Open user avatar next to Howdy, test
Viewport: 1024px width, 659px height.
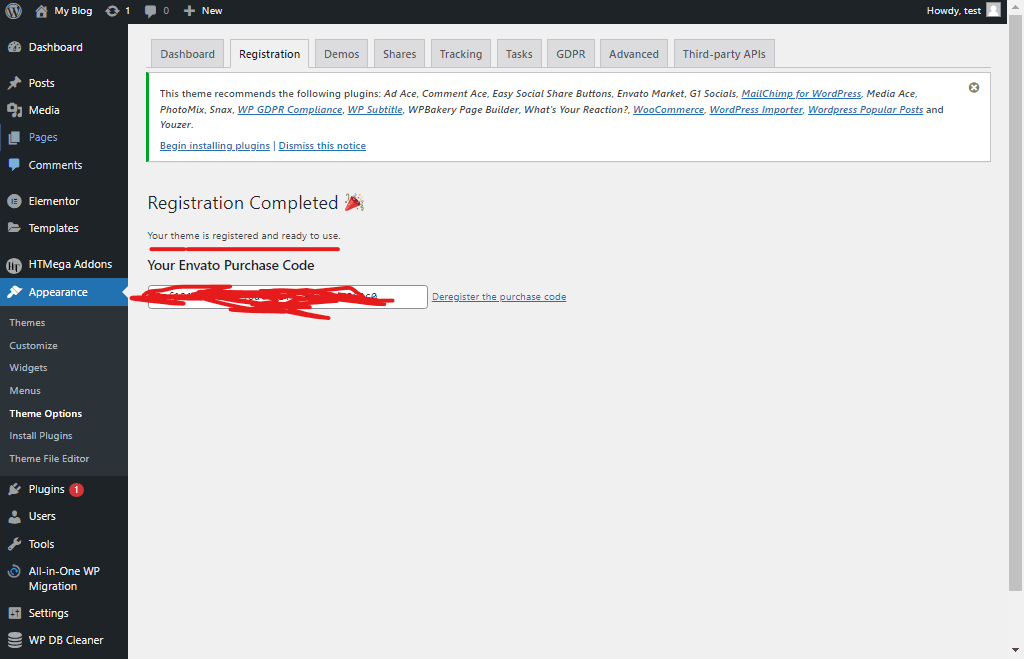pos(993,10)
